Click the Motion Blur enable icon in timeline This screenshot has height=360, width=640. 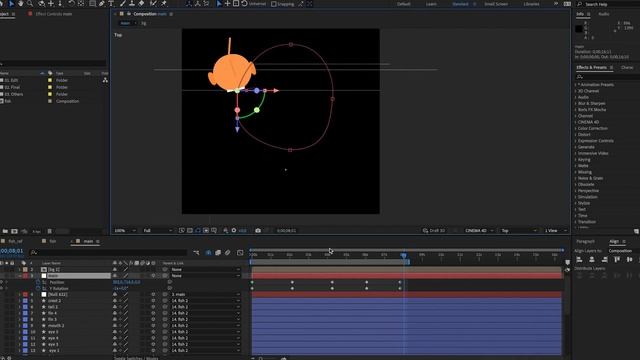pyautogui.click(x=228, y=253)
